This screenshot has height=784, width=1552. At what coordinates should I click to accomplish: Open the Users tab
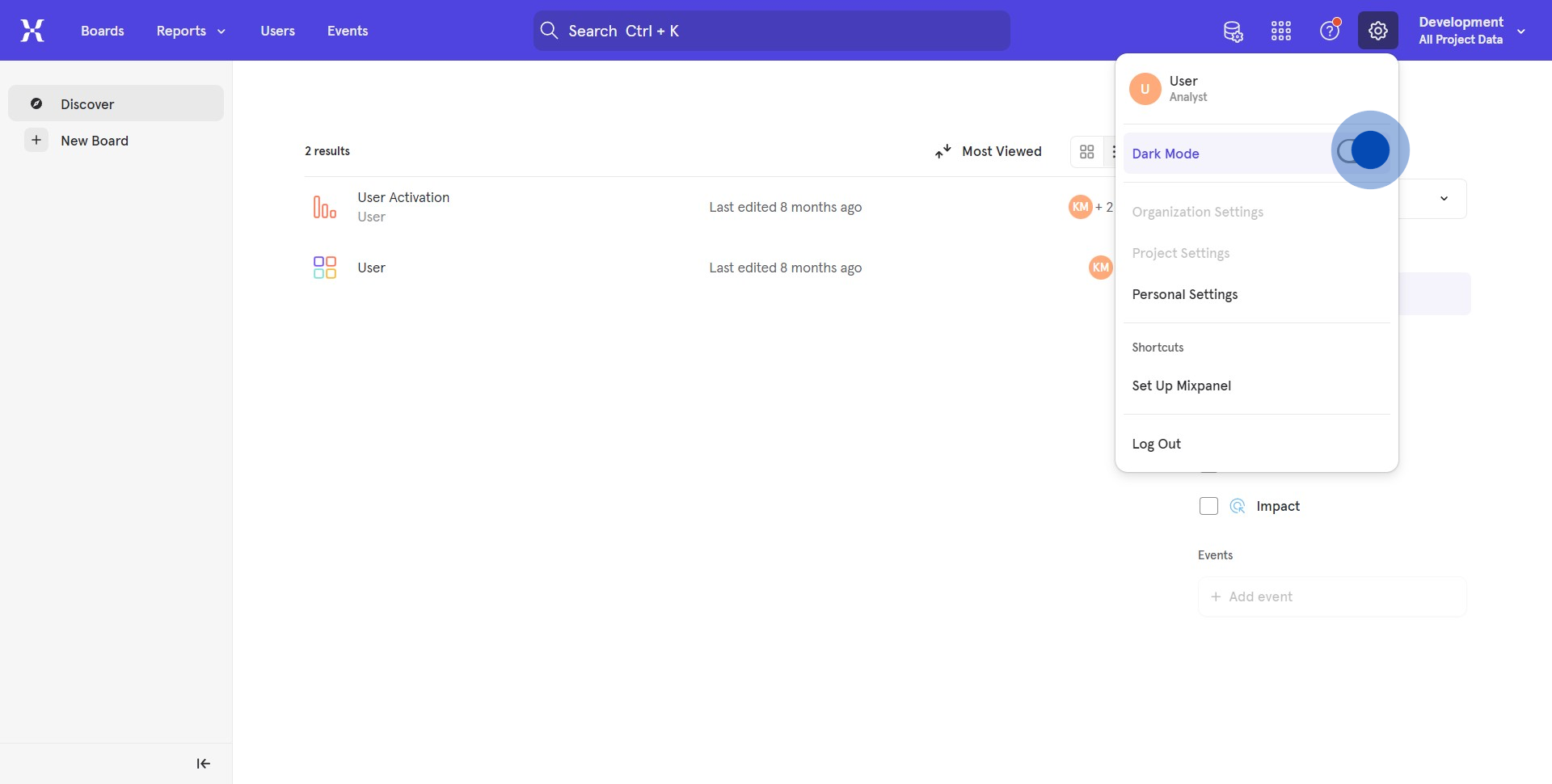click(277, 31)
